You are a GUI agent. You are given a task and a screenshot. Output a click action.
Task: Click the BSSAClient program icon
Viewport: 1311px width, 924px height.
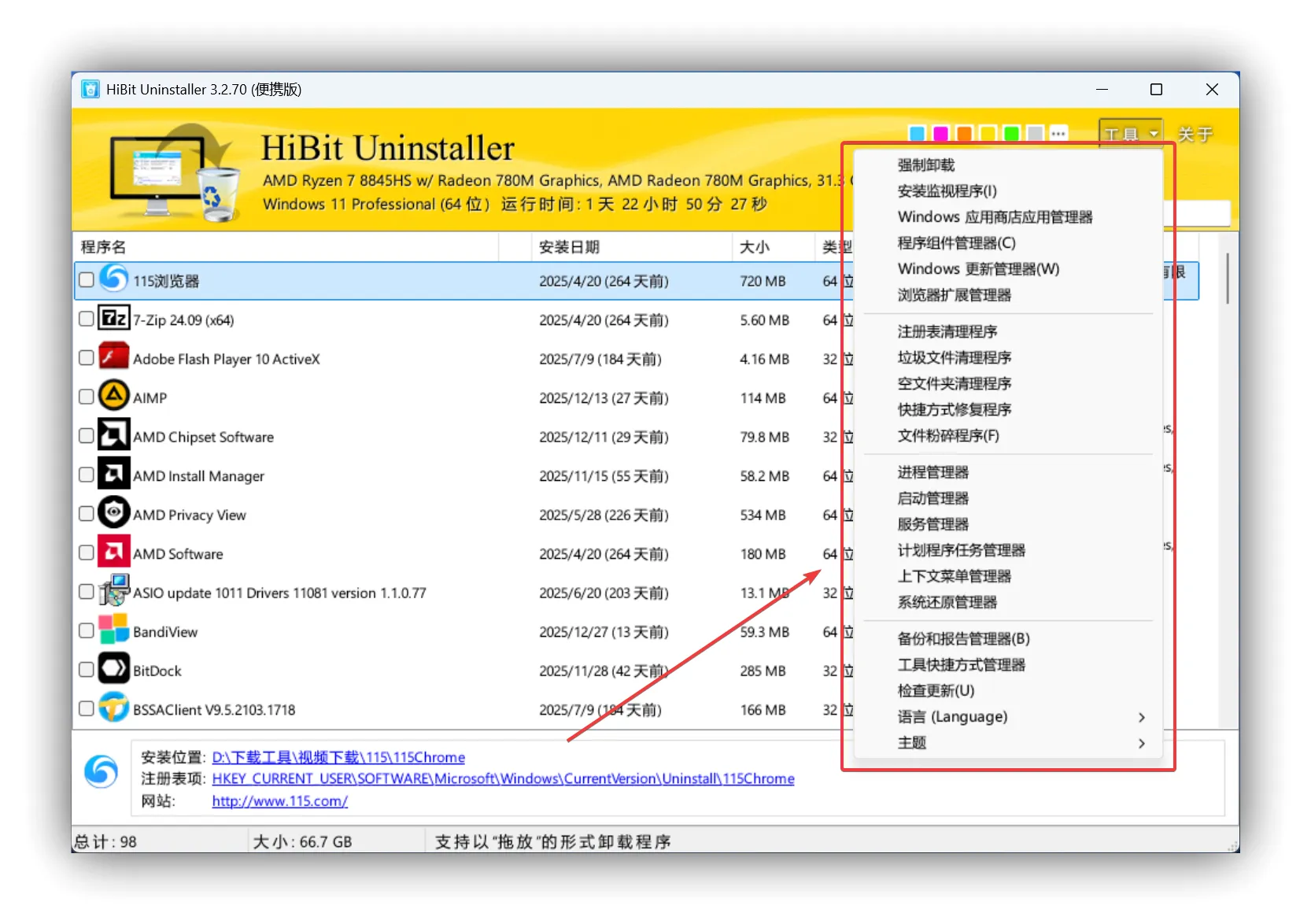coord(114,708)
